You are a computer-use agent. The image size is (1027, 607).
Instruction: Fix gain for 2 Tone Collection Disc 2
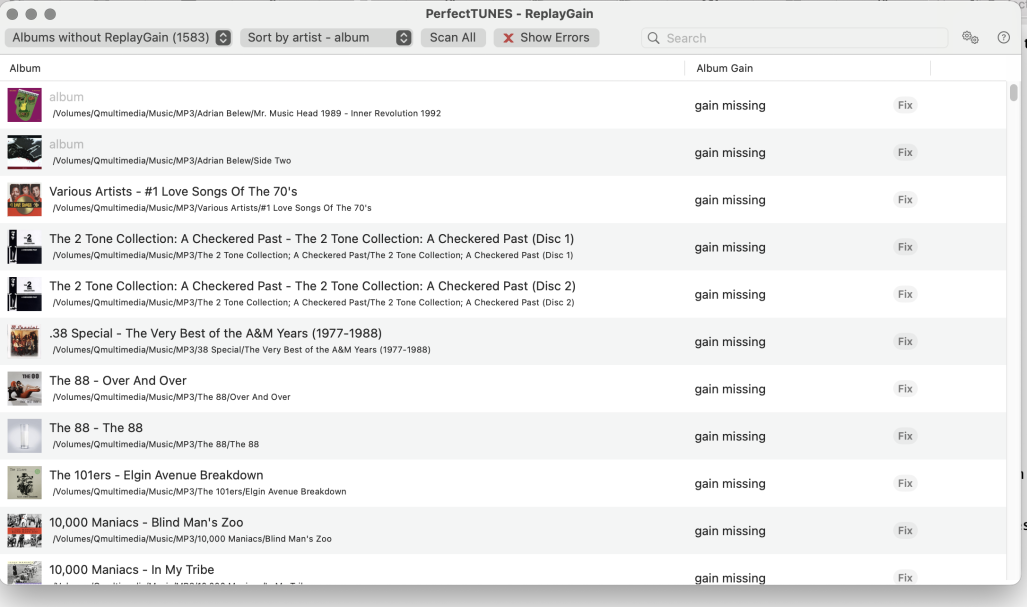click(x=905, y=295)
